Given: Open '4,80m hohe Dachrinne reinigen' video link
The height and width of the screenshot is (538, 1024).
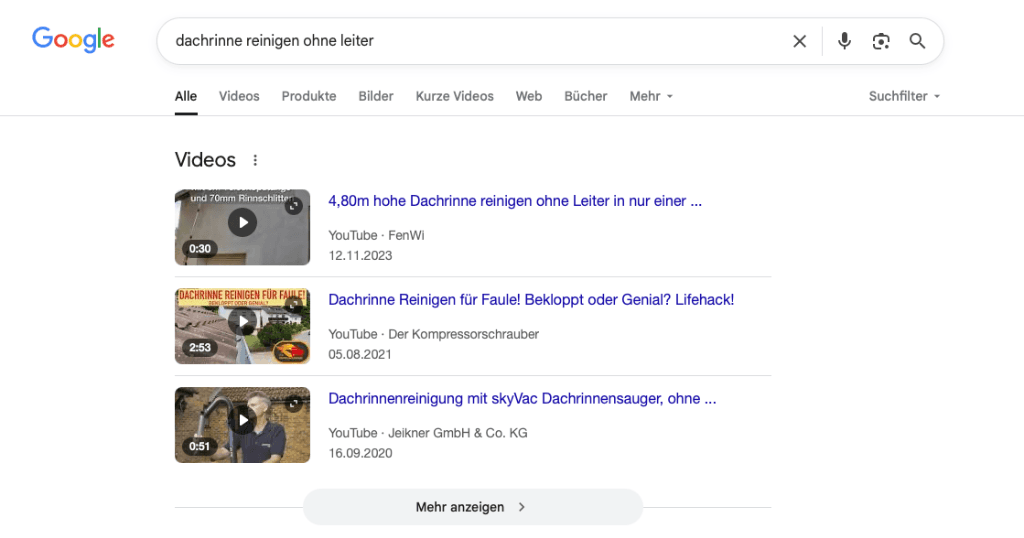Looking at the screenshot, I should click(x=514, y=201).
